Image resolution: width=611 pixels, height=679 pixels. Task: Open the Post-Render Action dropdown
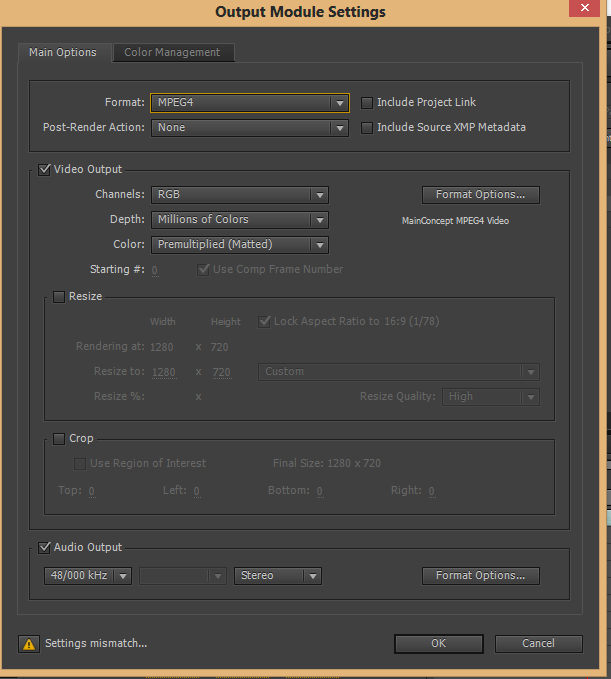coord(250,128)
